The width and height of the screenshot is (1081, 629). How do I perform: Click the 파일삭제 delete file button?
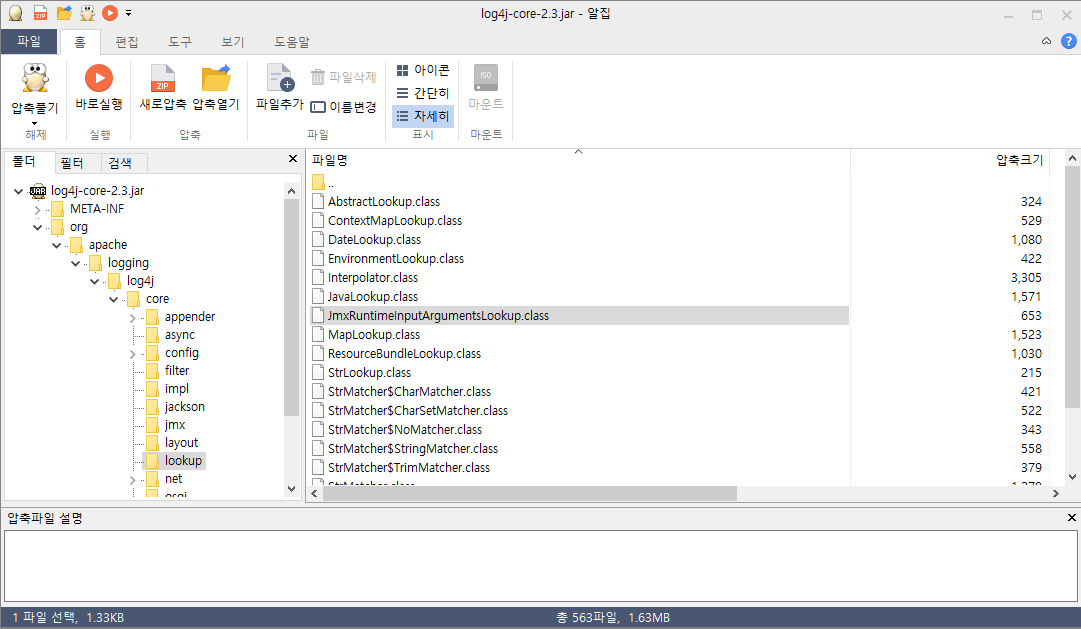pos(343,77)
